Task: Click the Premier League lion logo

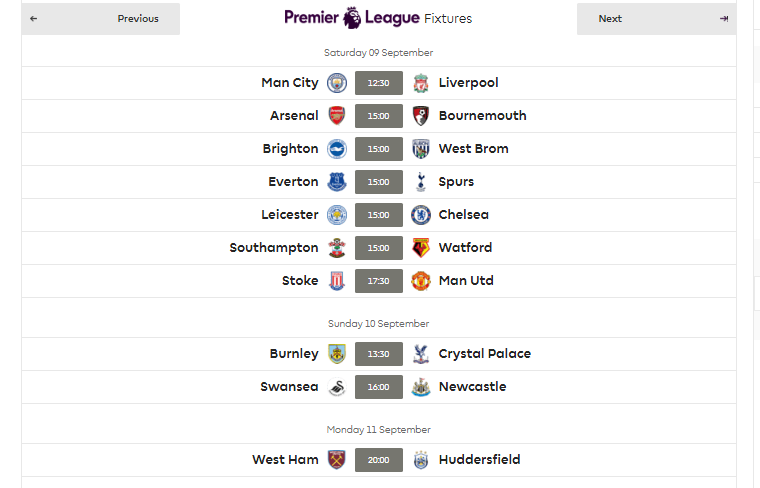Action: (x=352, y=18)
